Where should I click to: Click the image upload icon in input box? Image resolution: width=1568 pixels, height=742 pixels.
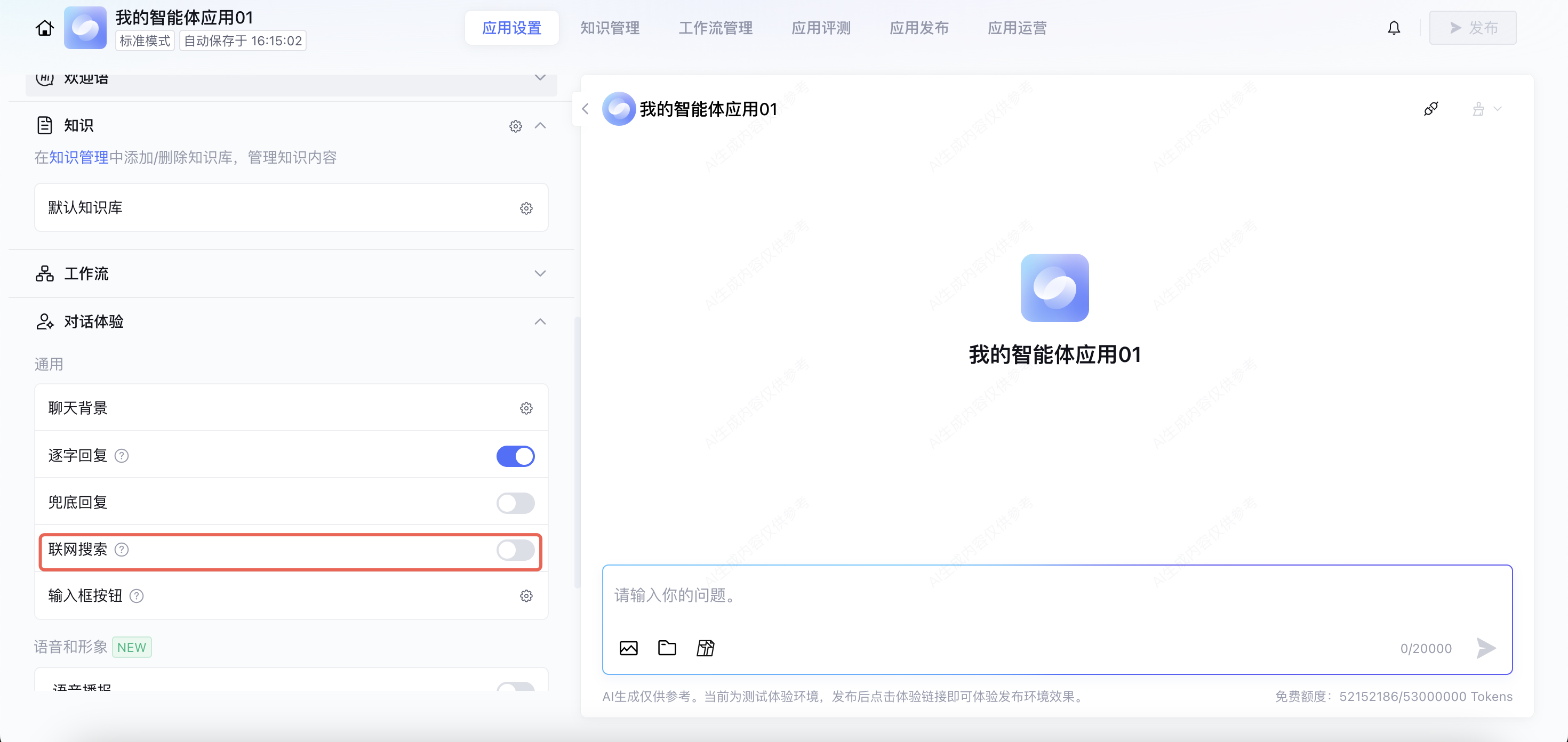pos(628,648)
